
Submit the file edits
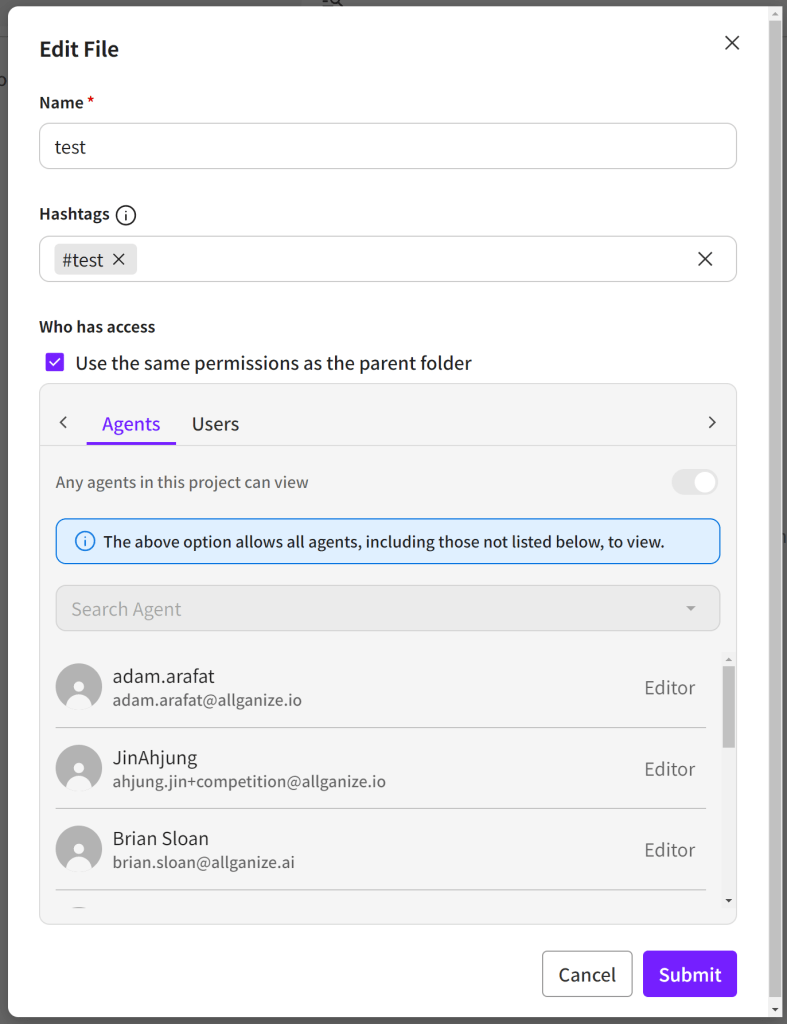[689, 974]
